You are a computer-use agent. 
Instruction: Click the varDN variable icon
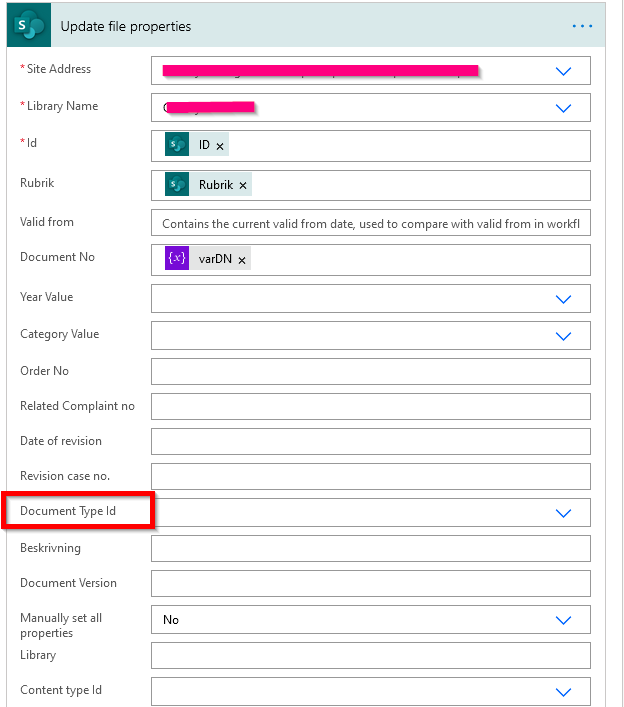pos(177,259)
